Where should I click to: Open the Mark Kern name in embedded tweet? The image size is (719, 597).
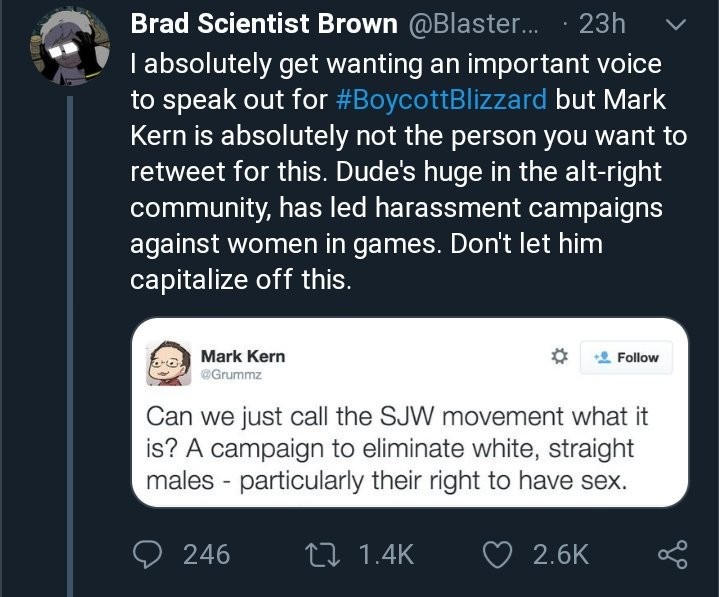242,356
